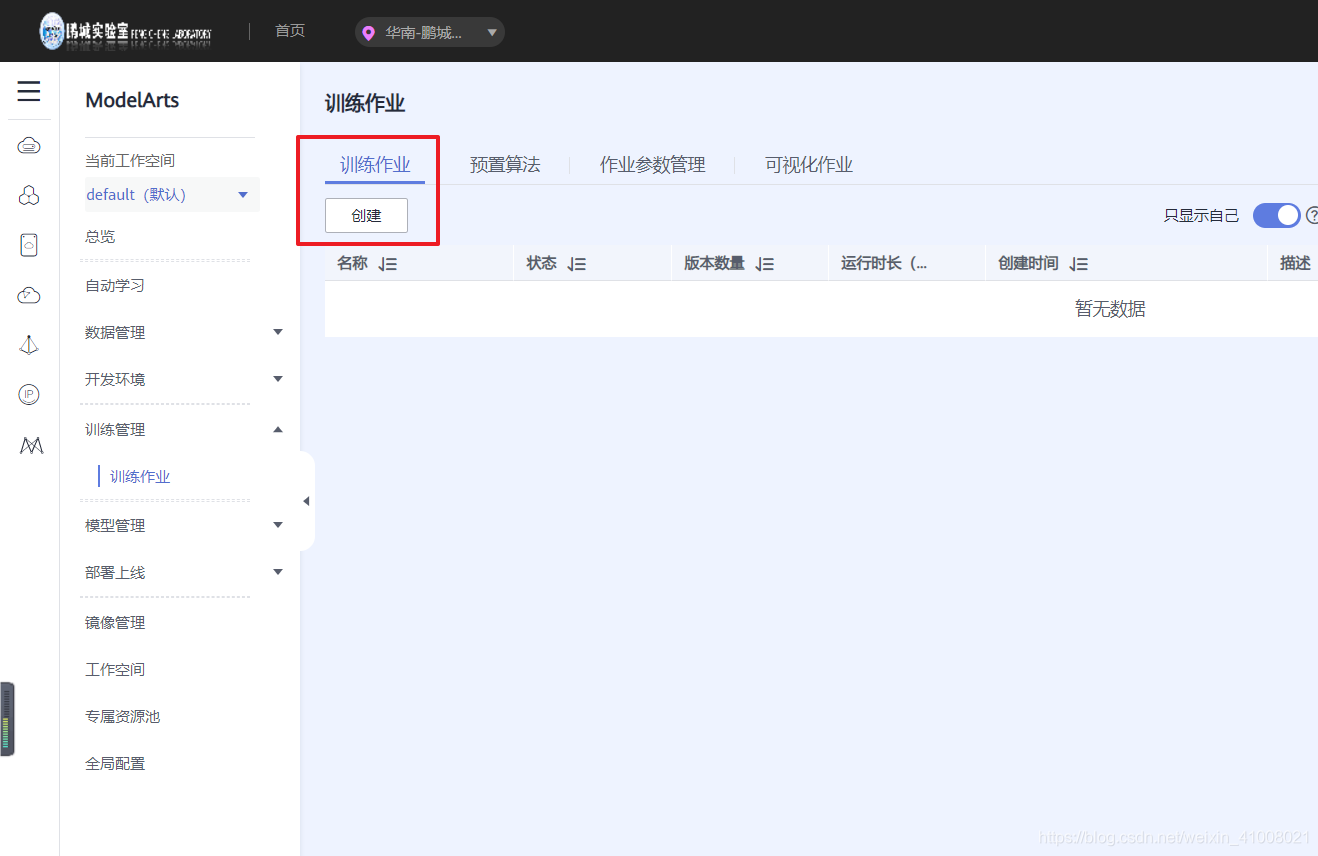Go to 首页 in the top bar
This screenshot has height=856, width=1318.
coord(290,31)
